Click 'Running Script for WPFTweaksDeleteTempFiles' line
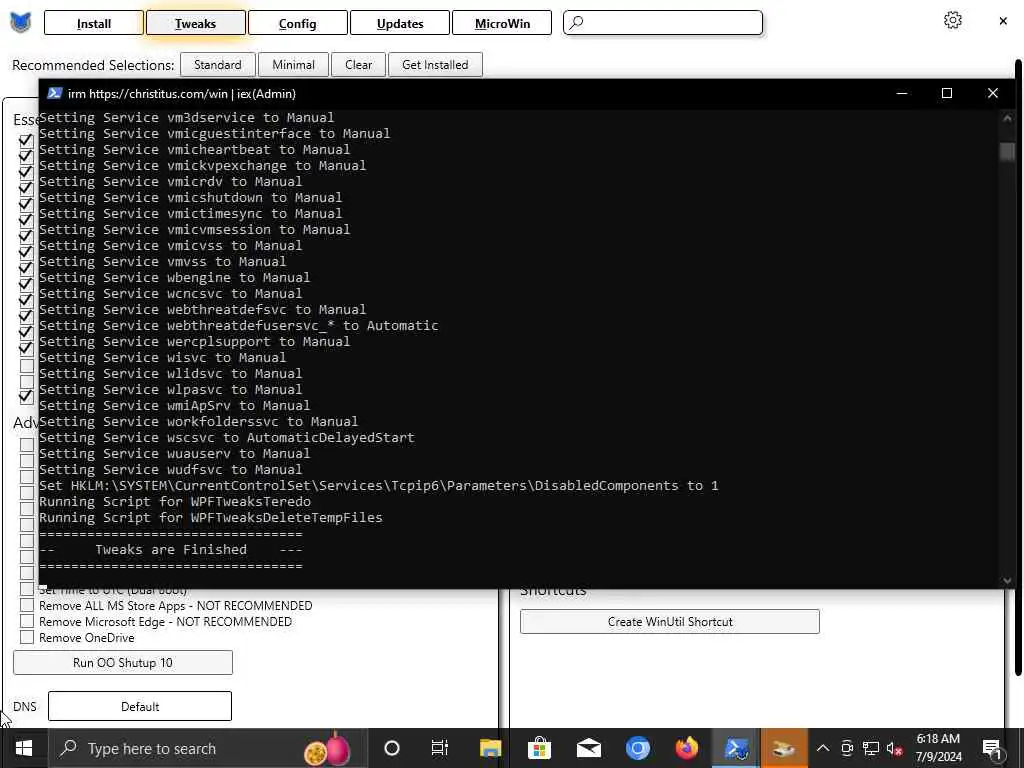Screen dimensions: 1024x768 (211, 517)
